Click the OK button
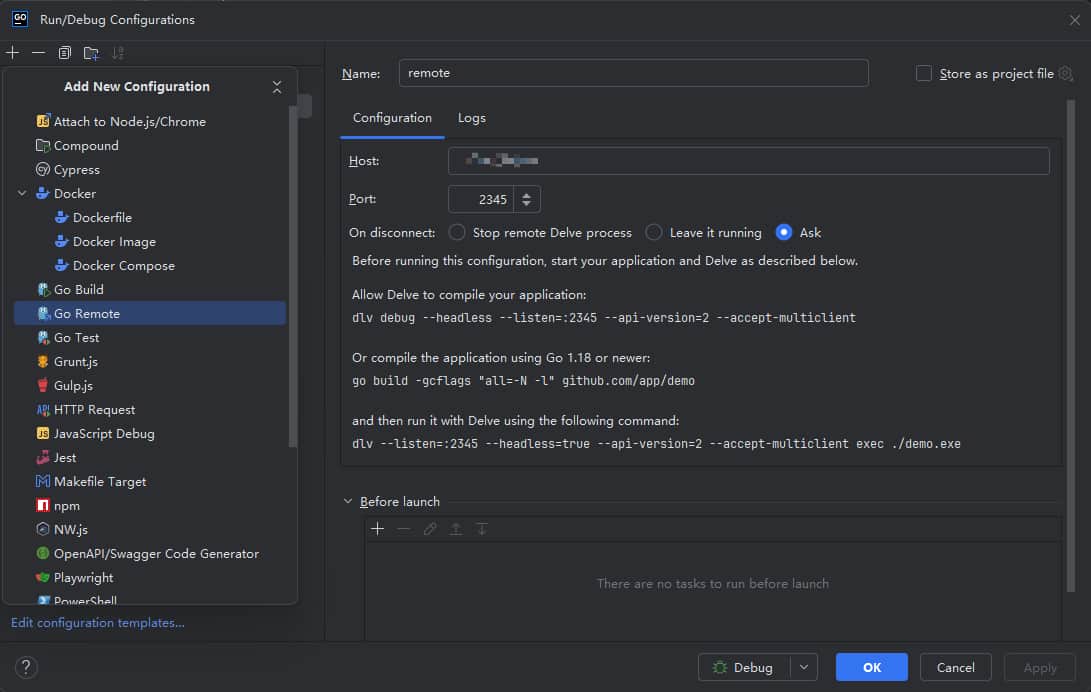This screenshot has height=692, width=1091. (x=871, y=668)
